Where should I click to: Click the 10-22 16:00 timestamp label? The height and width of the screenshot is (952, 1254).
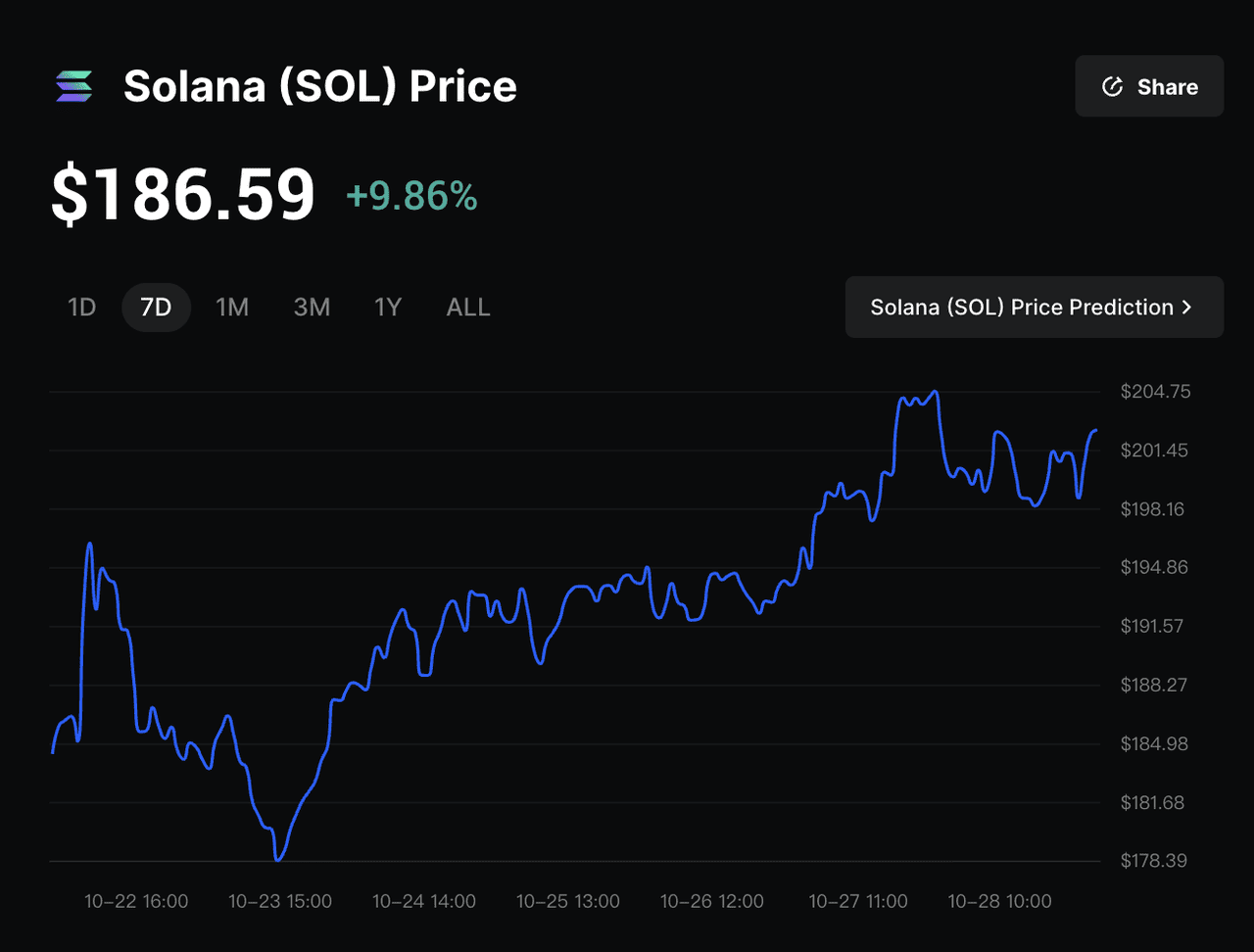pyautogui.click(x=136, y=901)
